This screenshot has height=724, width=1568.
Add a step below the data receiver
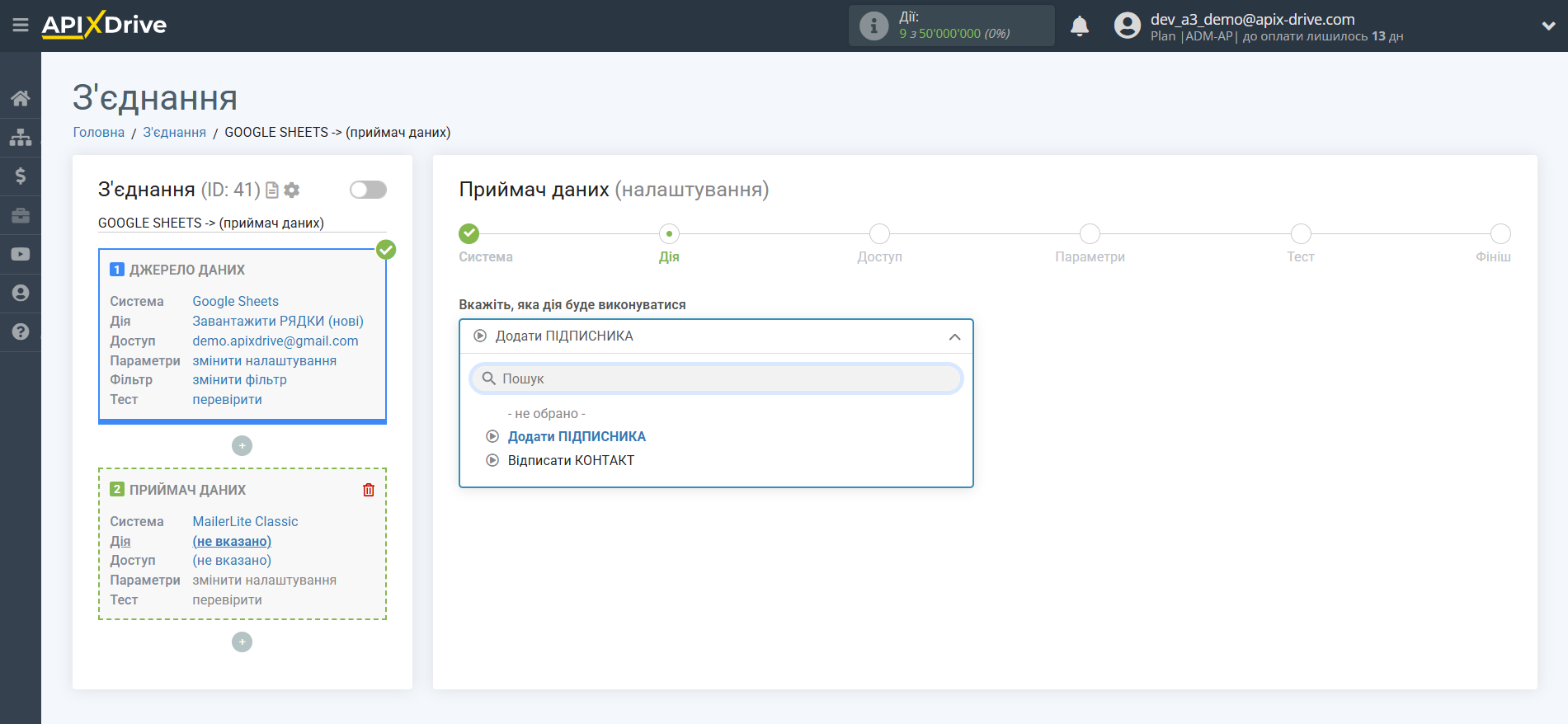(242, 642)
